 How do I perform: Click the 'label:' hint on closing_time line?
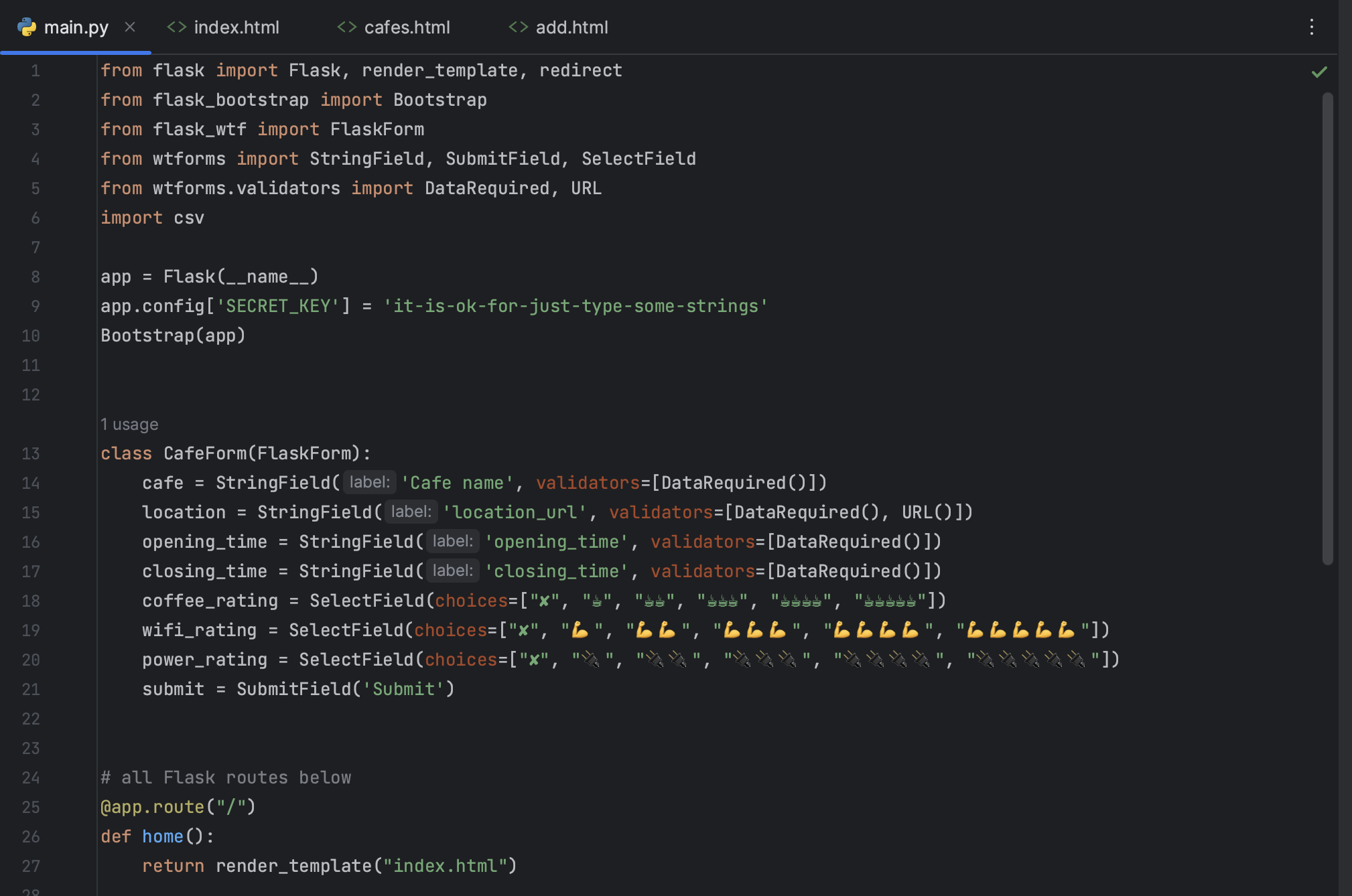pyautogui.click(x=453, y=571)
